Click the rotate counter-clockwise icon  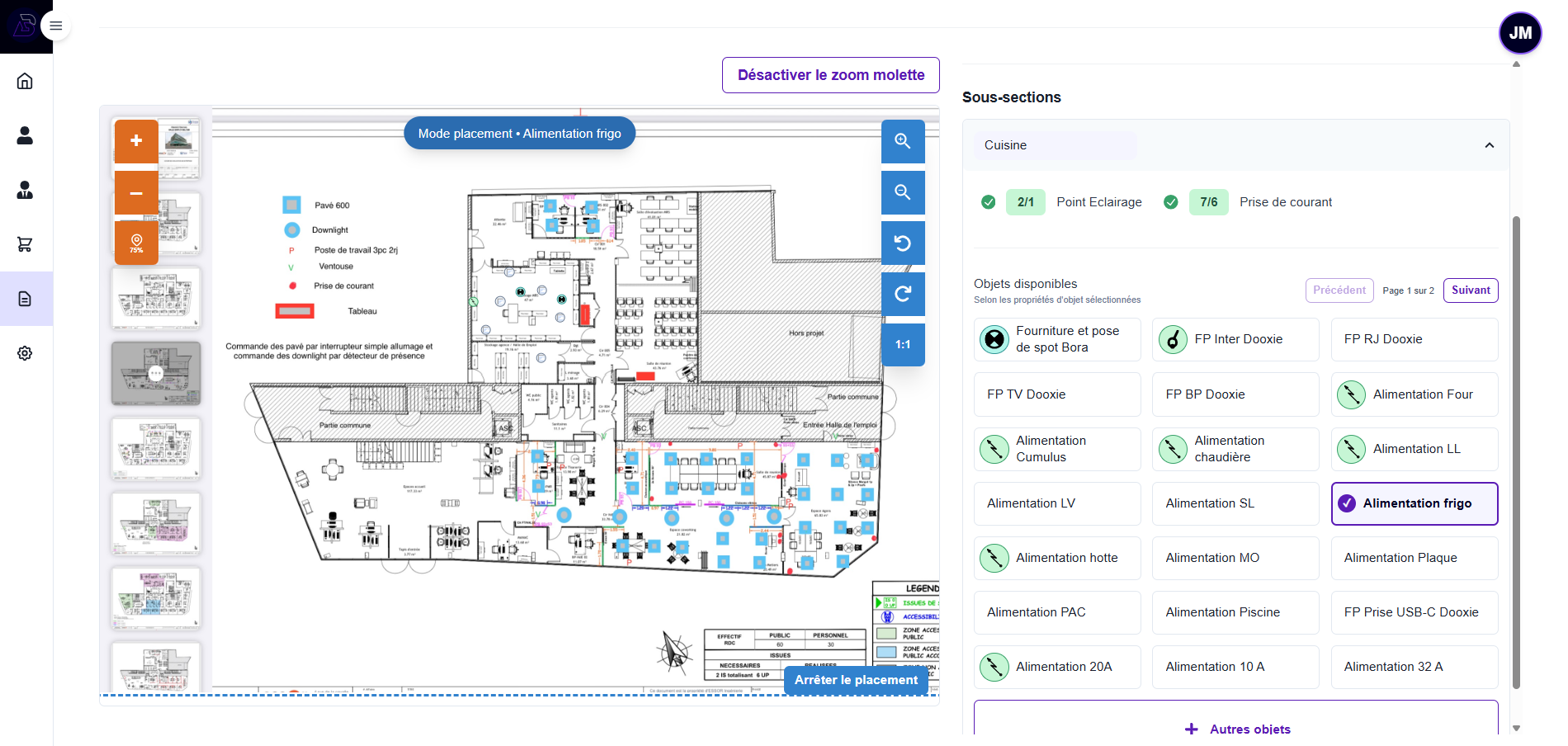pyautogui.click(x=903, y=243)
